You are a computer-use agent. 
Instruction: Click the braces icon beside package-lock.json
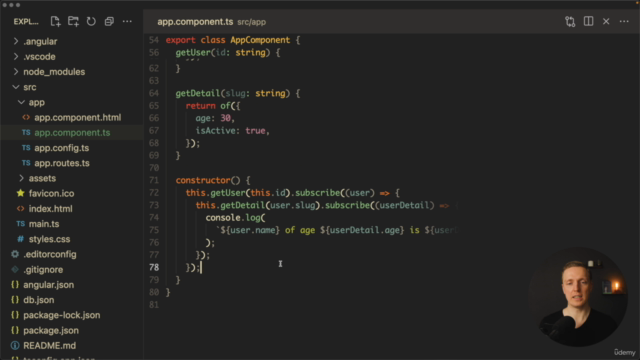15,315
